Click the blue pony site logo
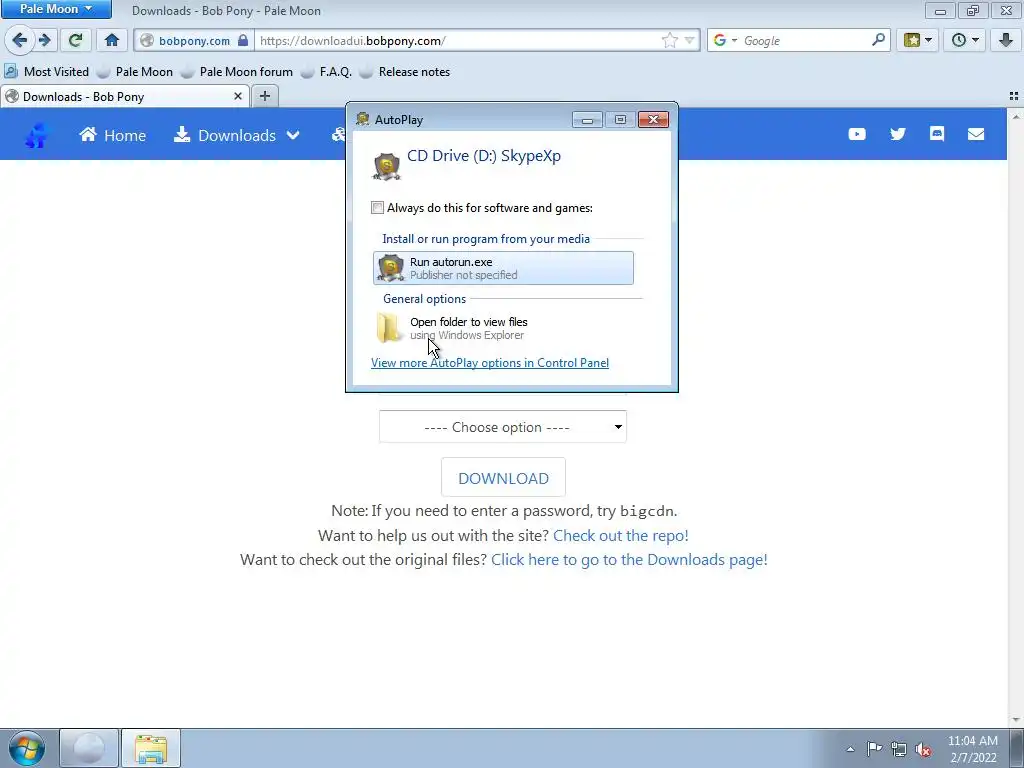Viewport: 1024px width, 768px height. point(37,135)
